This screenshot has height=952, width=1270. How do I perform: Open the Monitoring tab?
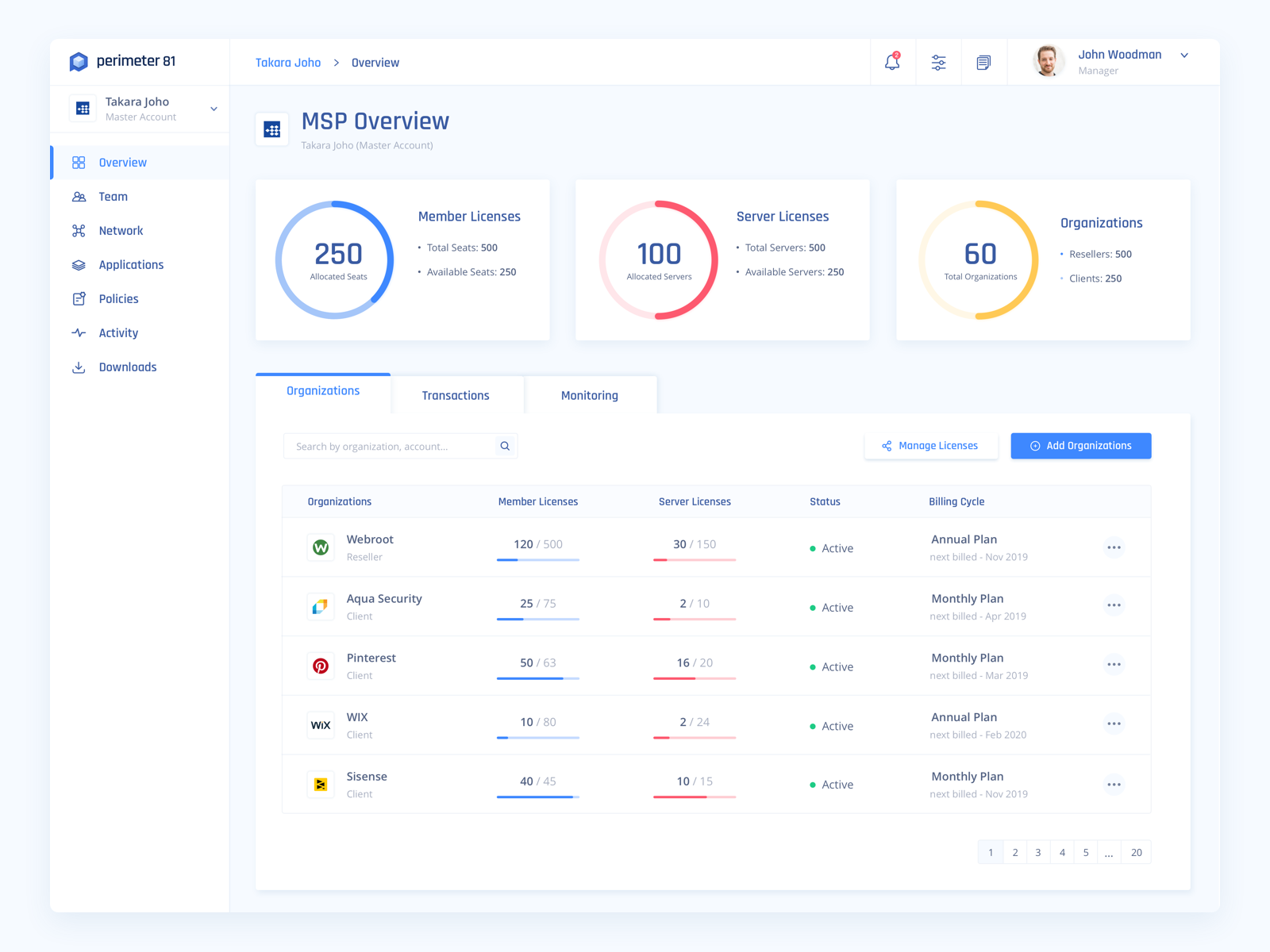(589, 394)
